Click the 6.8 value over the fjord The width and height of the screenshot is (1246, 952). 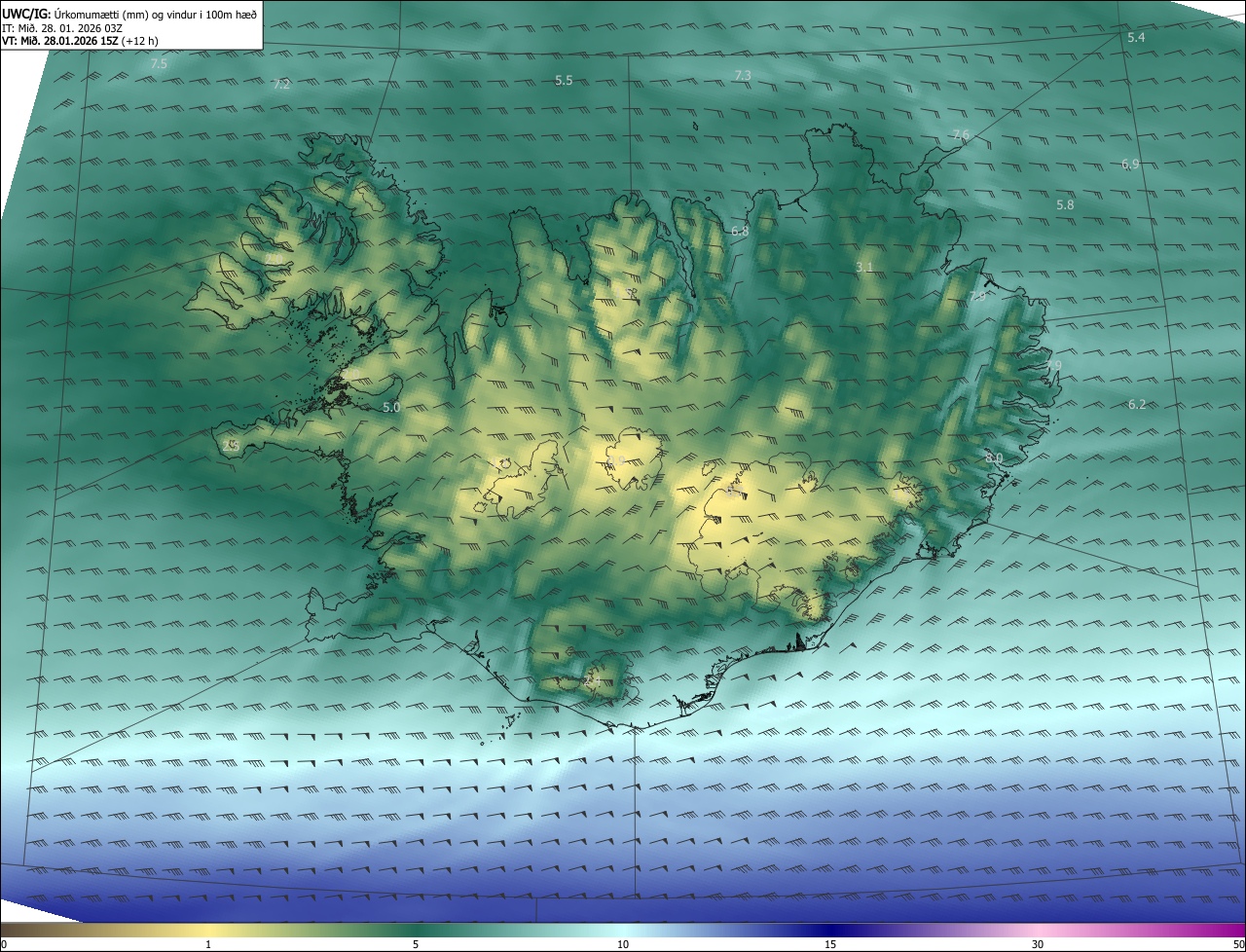740,232
